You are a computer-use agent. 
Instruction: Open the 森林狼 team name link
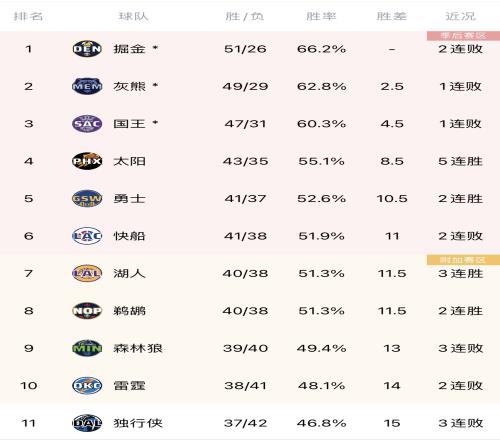point(138,348)
